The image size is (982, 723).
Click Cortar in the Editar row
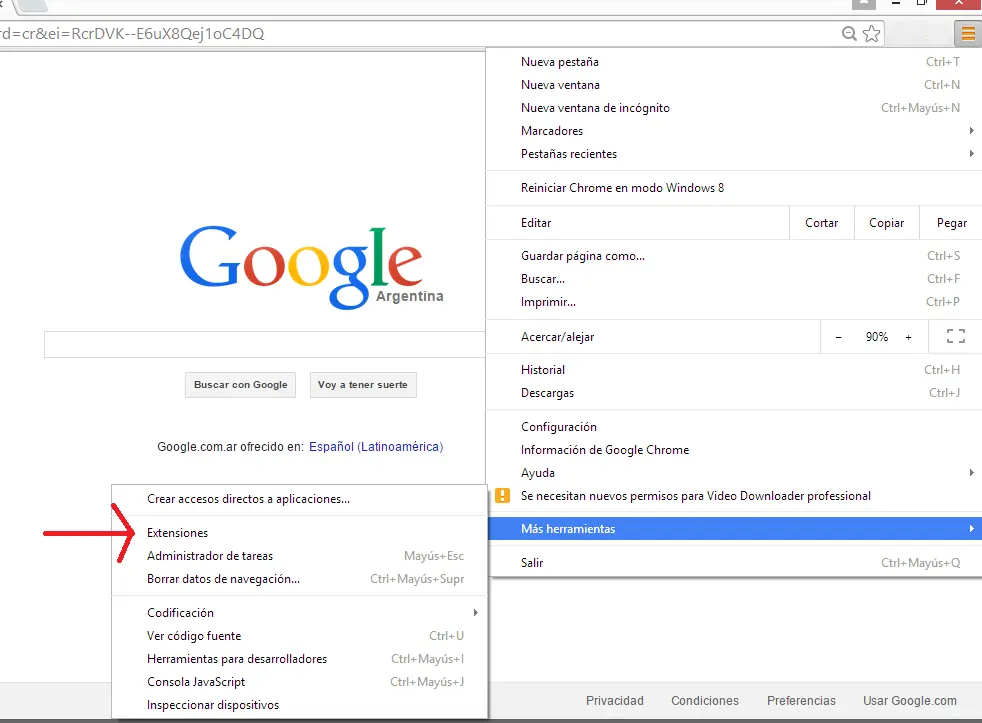[822, 223]
